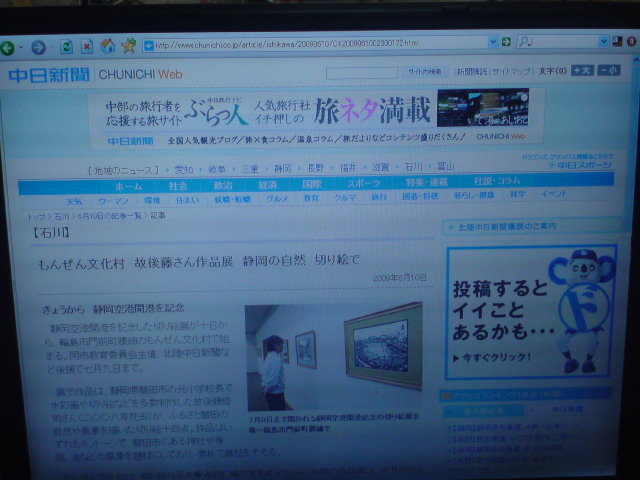Click the サイトマップ link
This screenshot has height=480, width=640.
(x=511, y=71)
